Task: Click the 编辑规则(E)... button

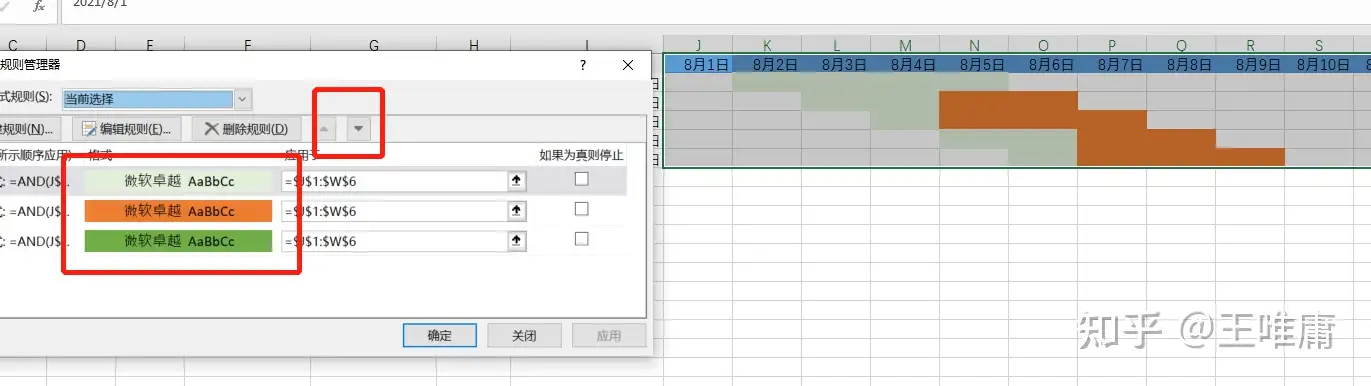Action: pos(128,129)
